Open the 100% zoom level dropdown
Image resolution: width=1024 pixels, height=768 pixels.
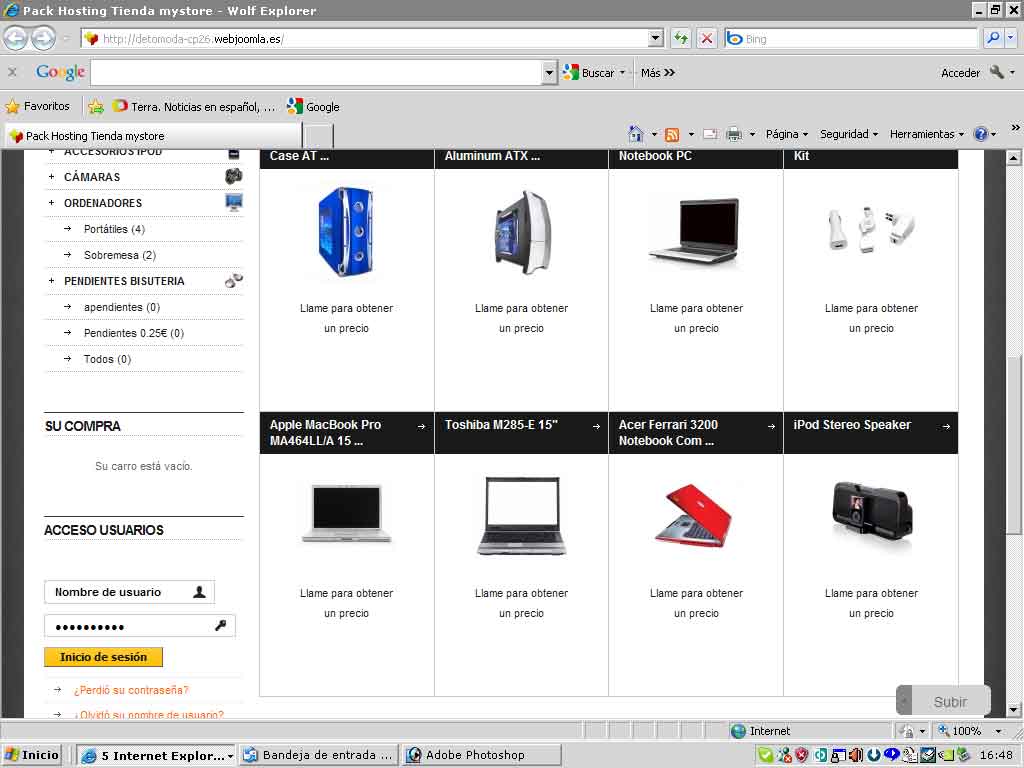tap(997, 731)
